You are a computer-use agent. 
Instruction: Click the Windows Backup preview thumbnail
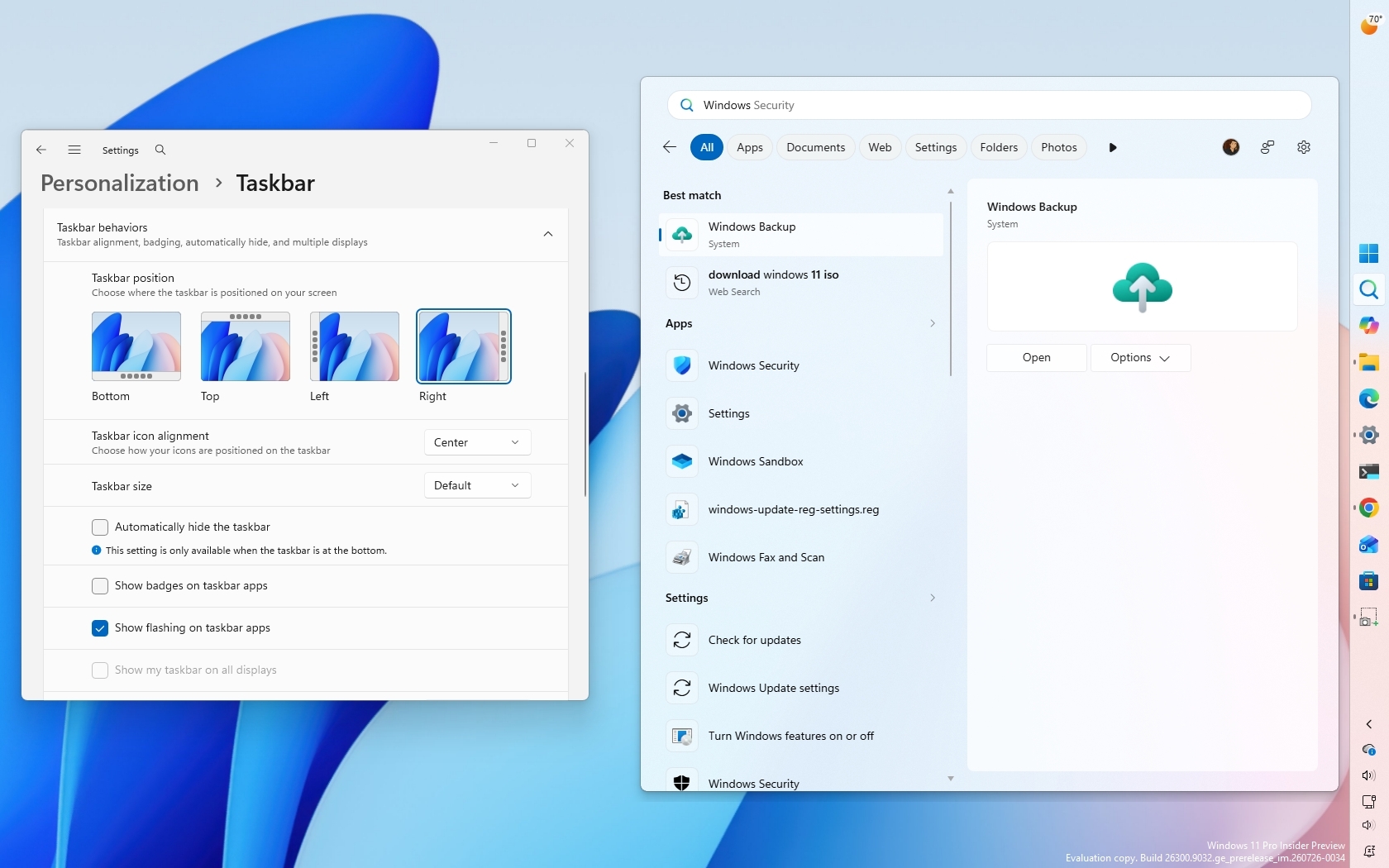[x=1143, y=287]
